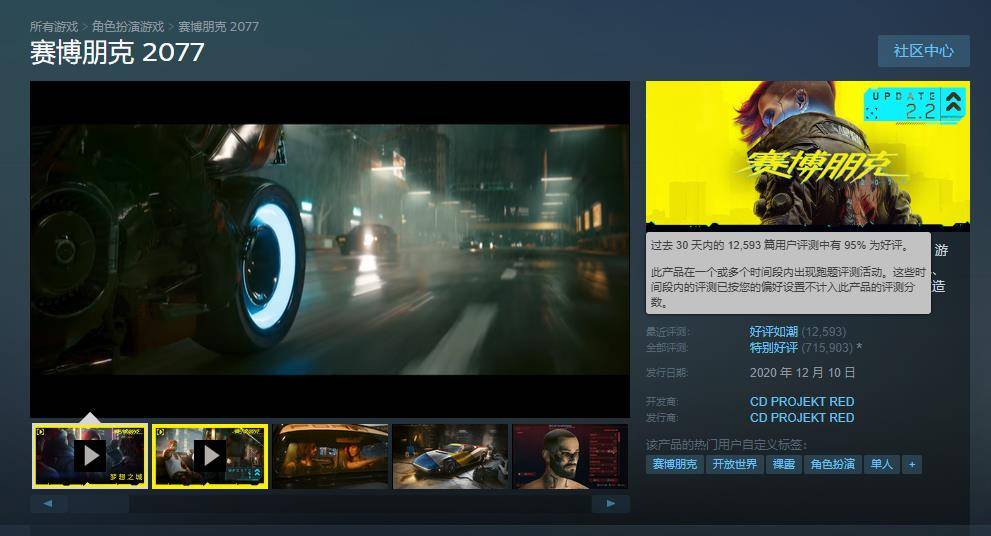
Task: Select the 单人 tag
Action: point(882,465)
